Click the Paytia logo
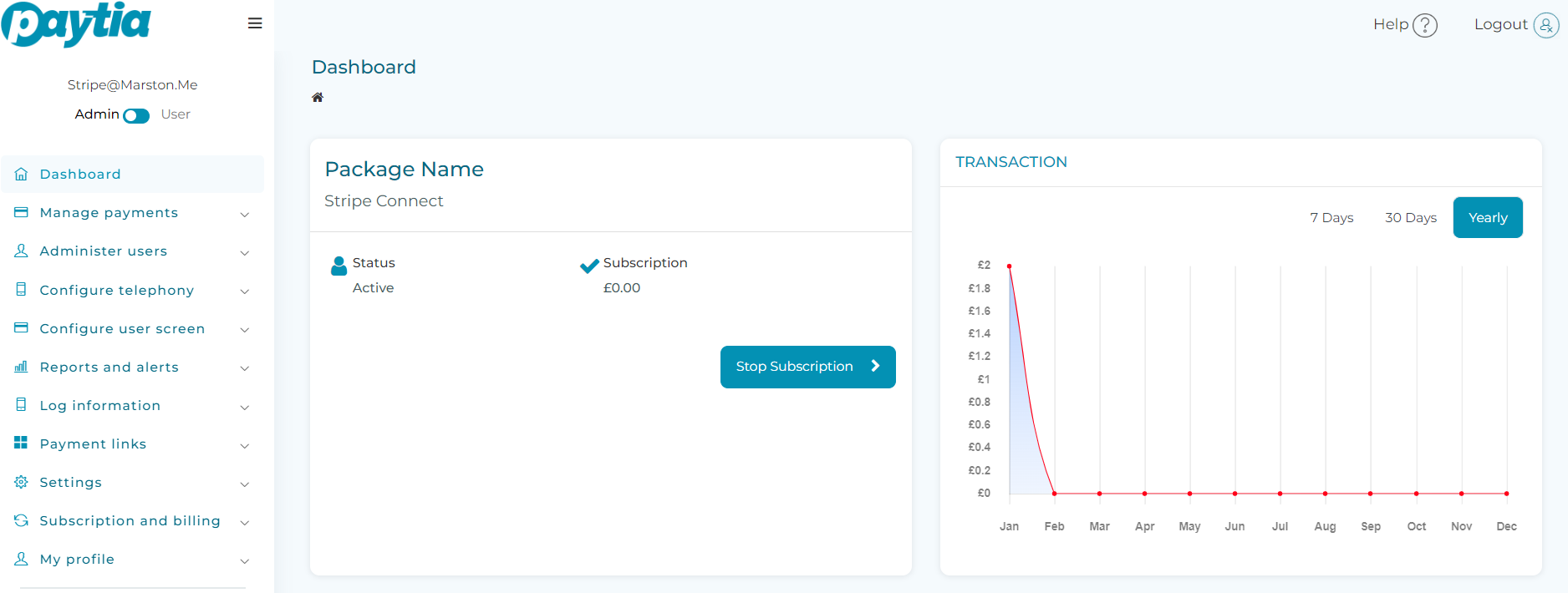Image resolution: width=1568 pixels, height=593 pixels. tap(76, 24)
